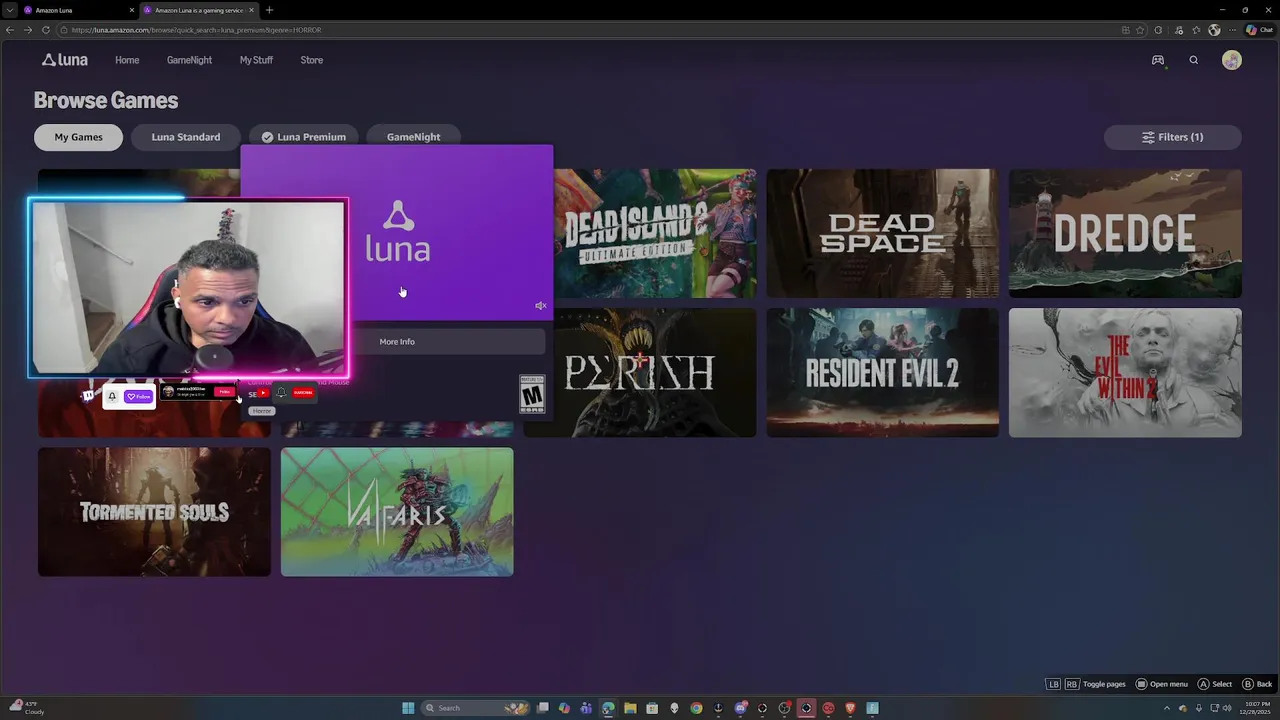
Task: Click the taskbar Search box
Action: coord(475,708)
